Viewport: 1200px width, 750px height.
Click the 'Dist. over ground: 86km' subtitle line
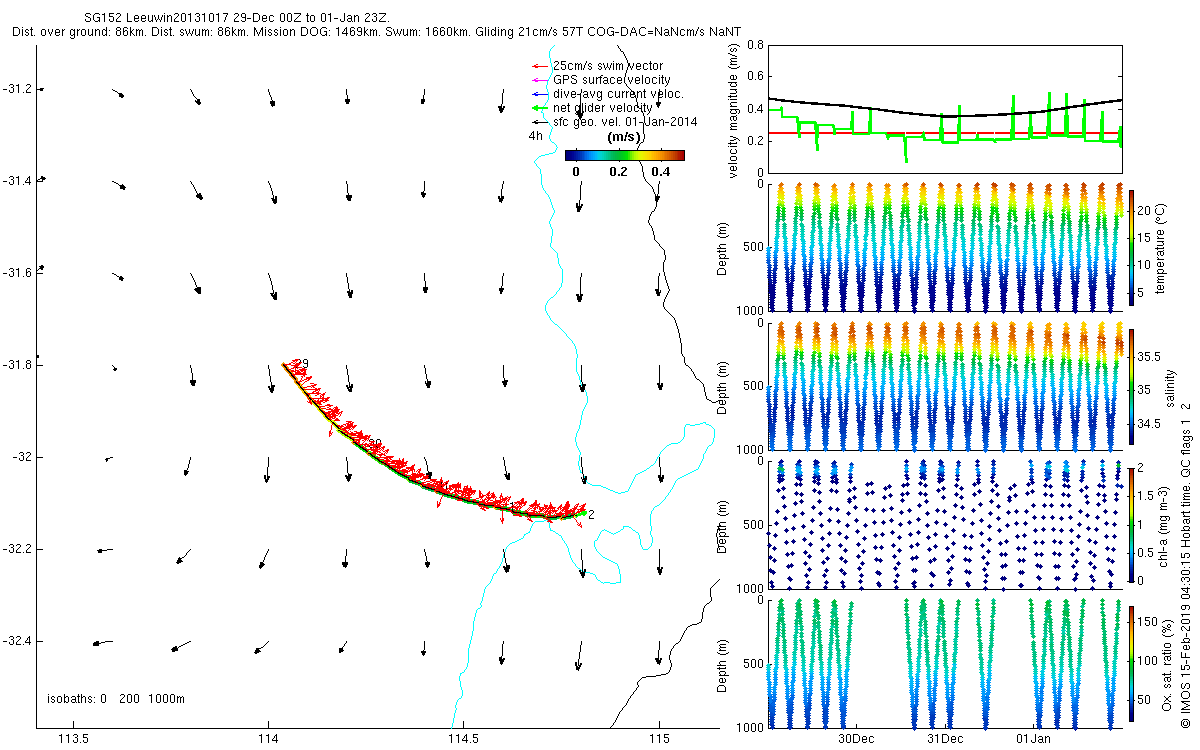(378, 32)
